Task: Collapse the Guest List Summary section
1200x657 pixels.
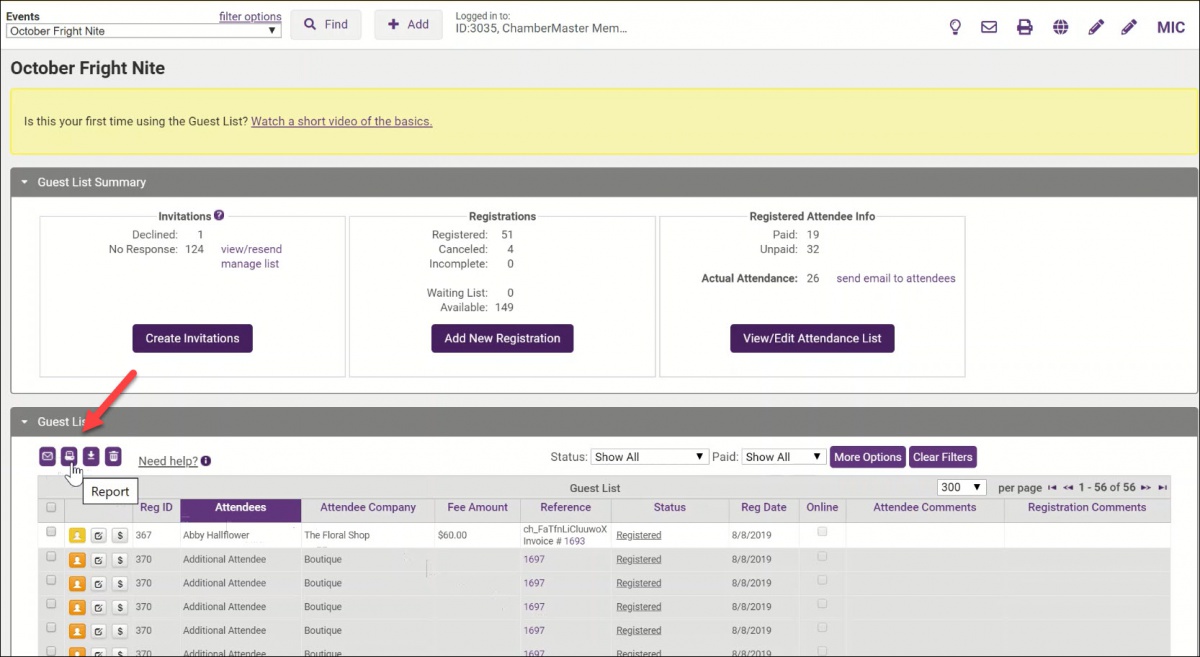Action: pyautogui.click(x=25, y=182)
